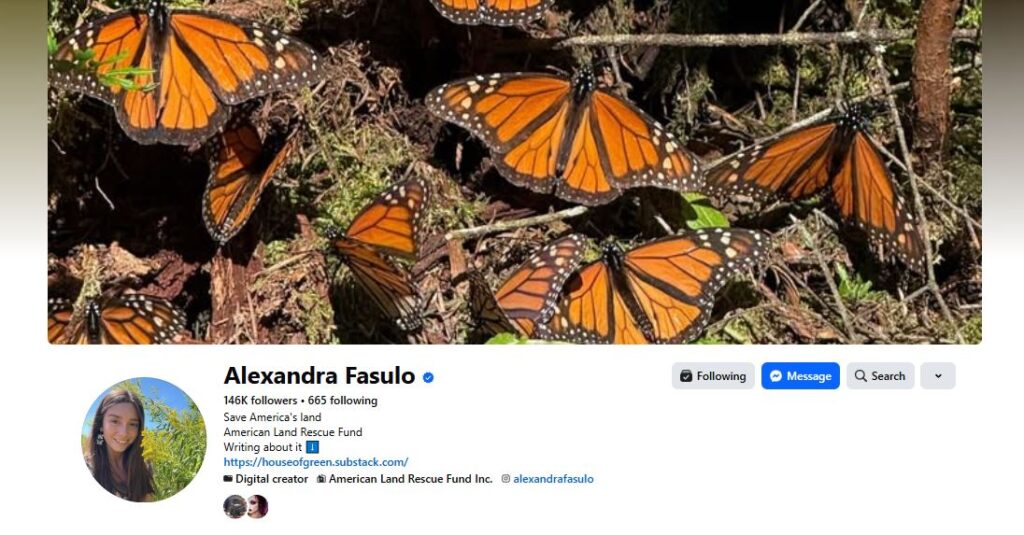Click the first mutual friend avatar
1024x535 pixels.
tap(234, 506)
